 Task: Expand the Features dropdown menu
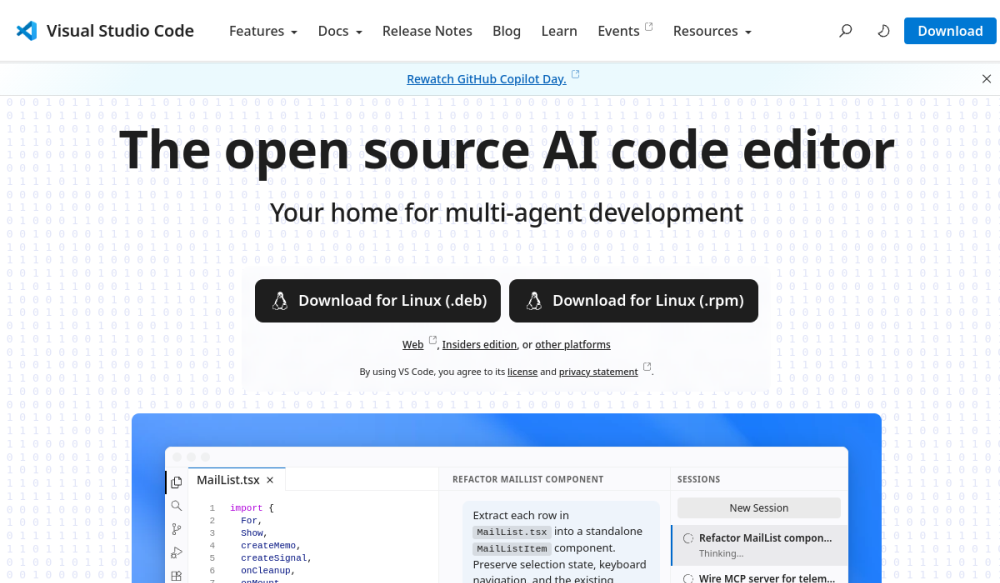pos(263,31)
